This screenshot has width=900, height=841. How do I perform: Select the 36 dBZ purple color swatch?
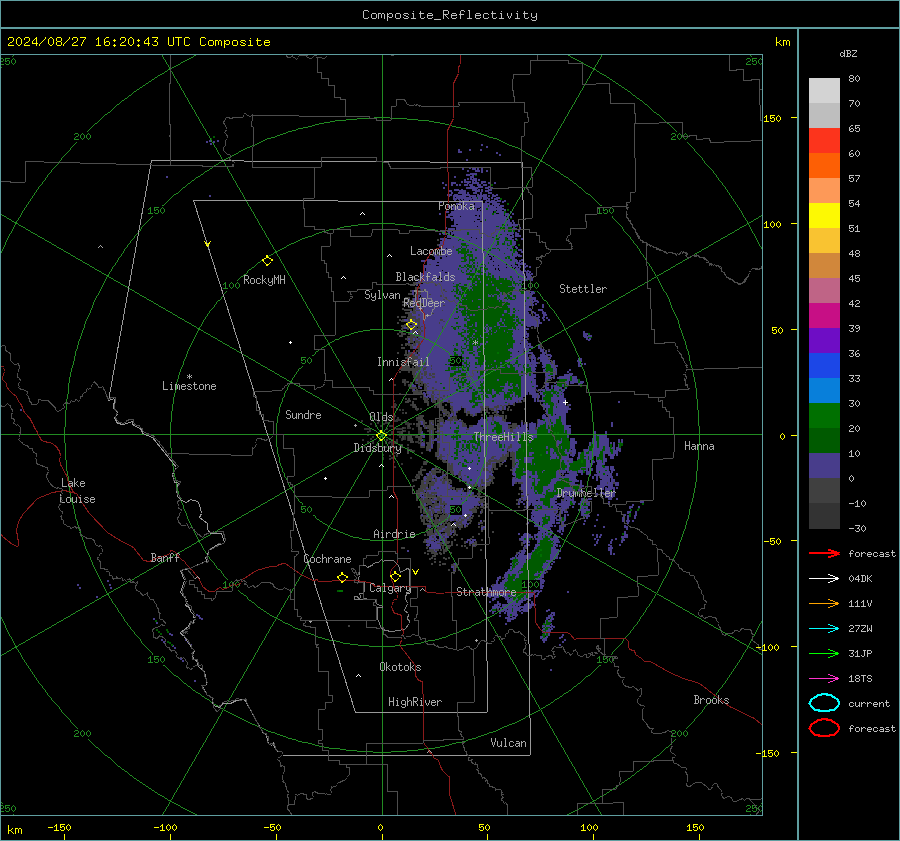[x=824, y=341]
